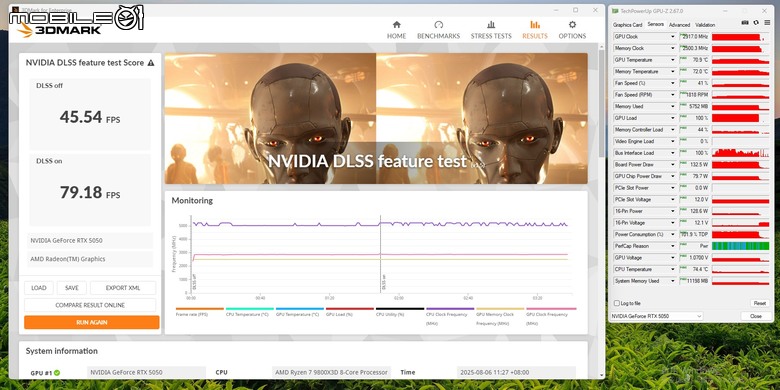
Task: Click the DLSS on marker in monitoring graph
Action: point(384,282)
